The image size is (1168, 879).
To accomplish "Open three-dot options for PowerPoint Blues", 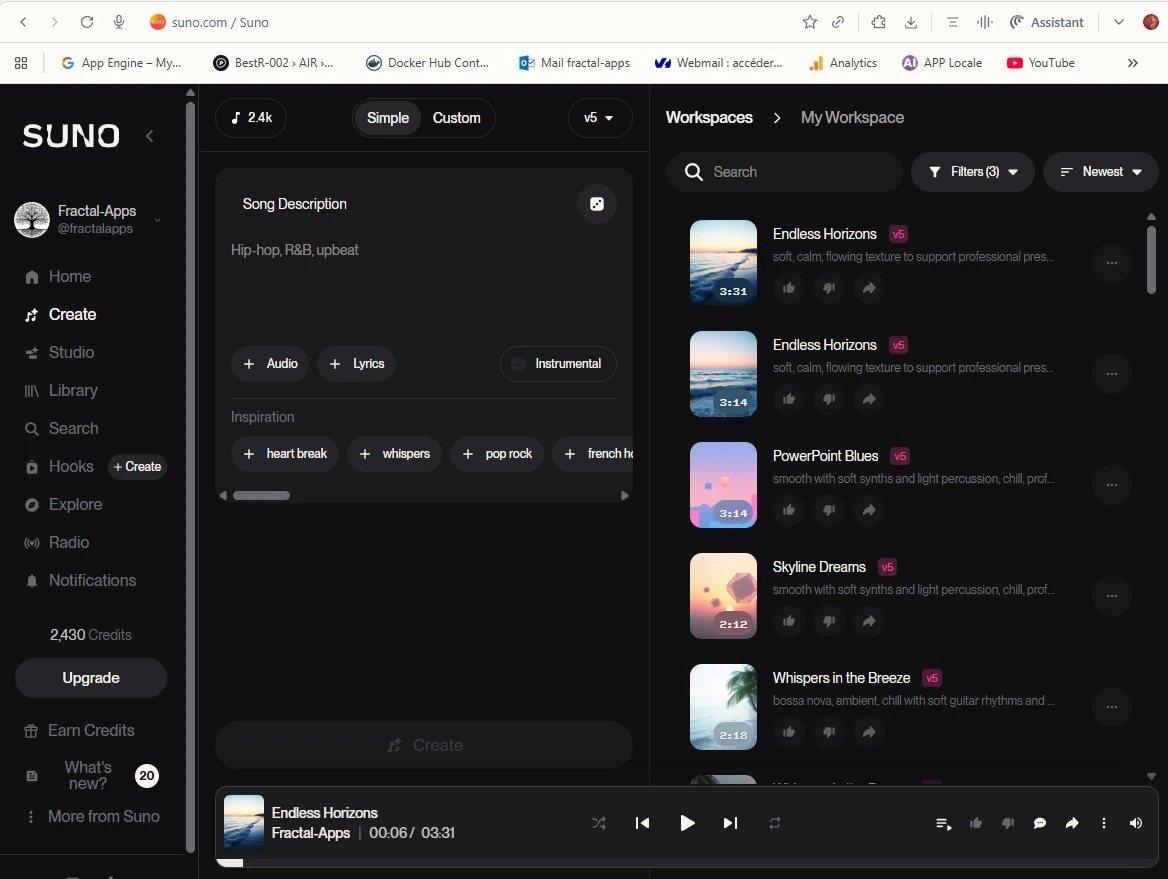I will click(x=1111, y=485).
